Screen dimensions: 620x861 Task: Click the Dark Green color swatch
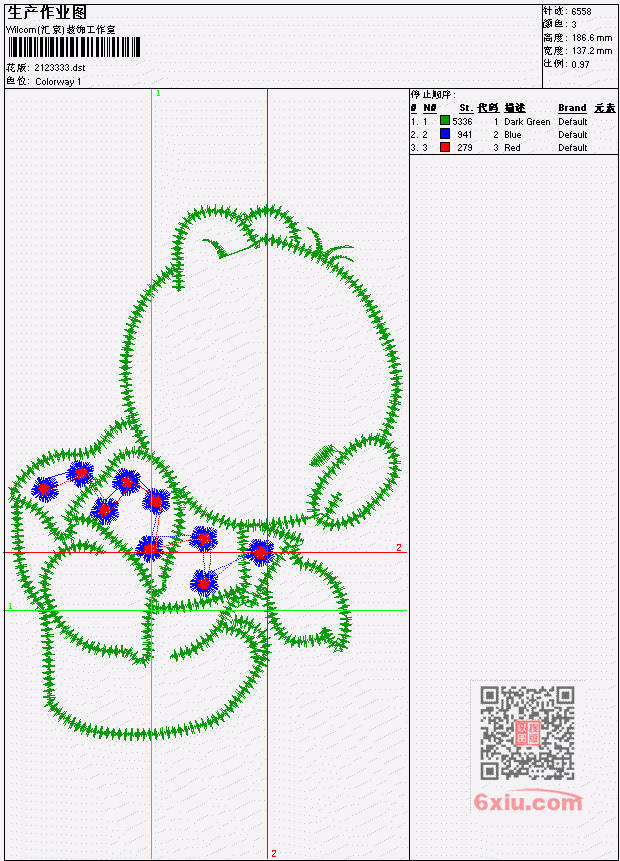[445, 121]
